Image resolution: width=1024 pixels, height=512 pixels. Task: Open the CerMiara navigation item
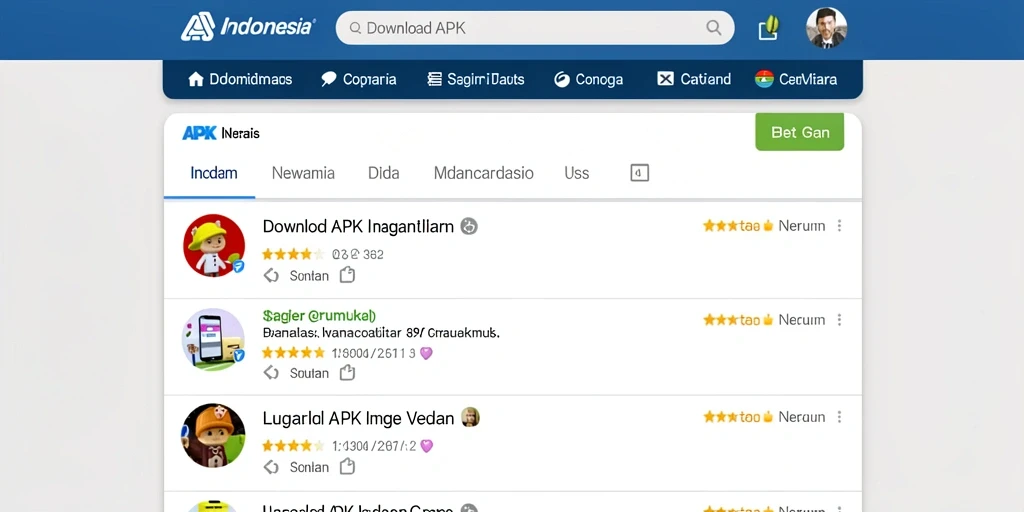coord(795,80)
